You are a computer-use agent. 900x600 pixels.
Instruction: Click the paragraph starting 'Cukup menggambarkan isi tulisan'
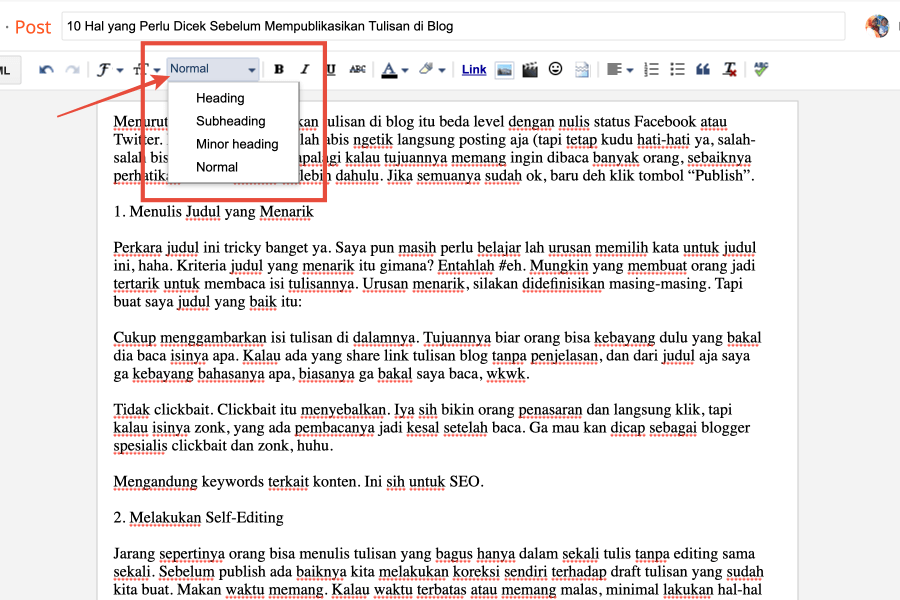tap(437, 356)
